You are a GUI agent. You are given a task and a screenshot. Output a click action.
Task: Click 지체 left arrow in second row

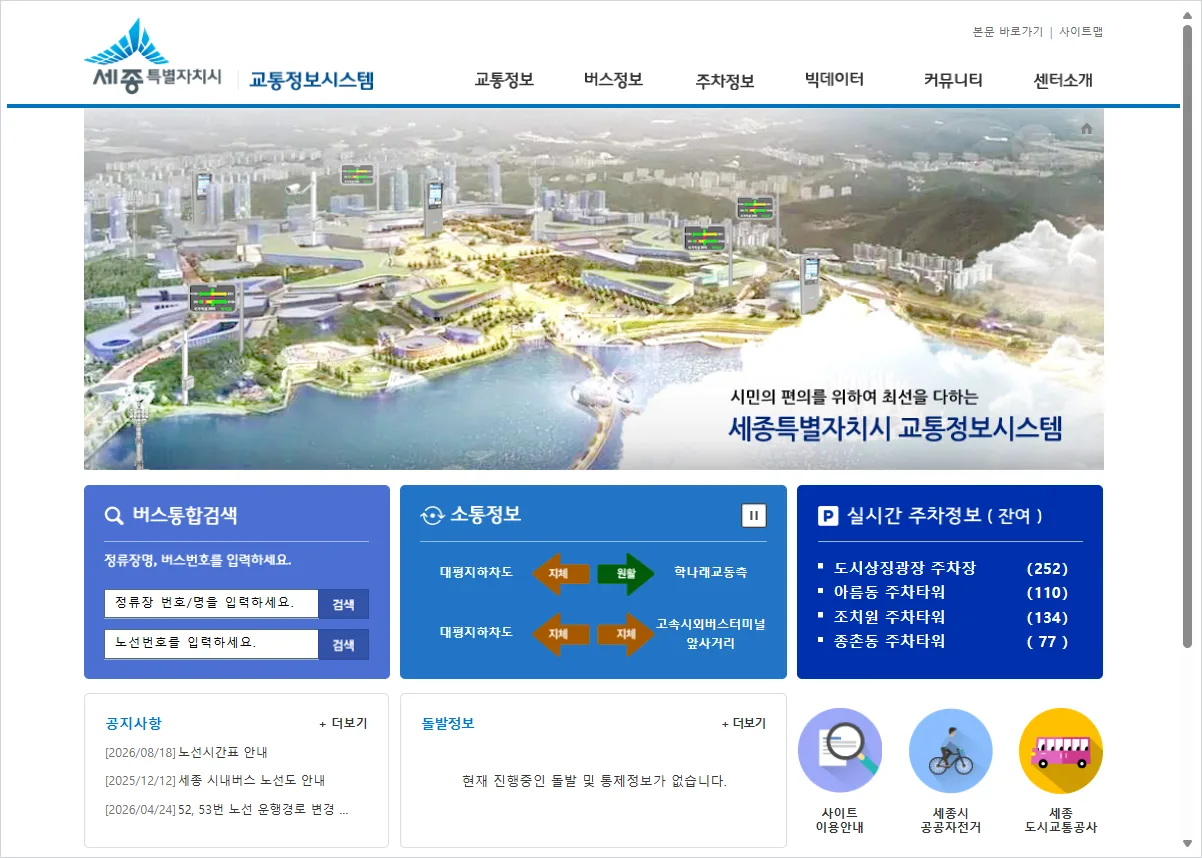[x=560, y=634]
